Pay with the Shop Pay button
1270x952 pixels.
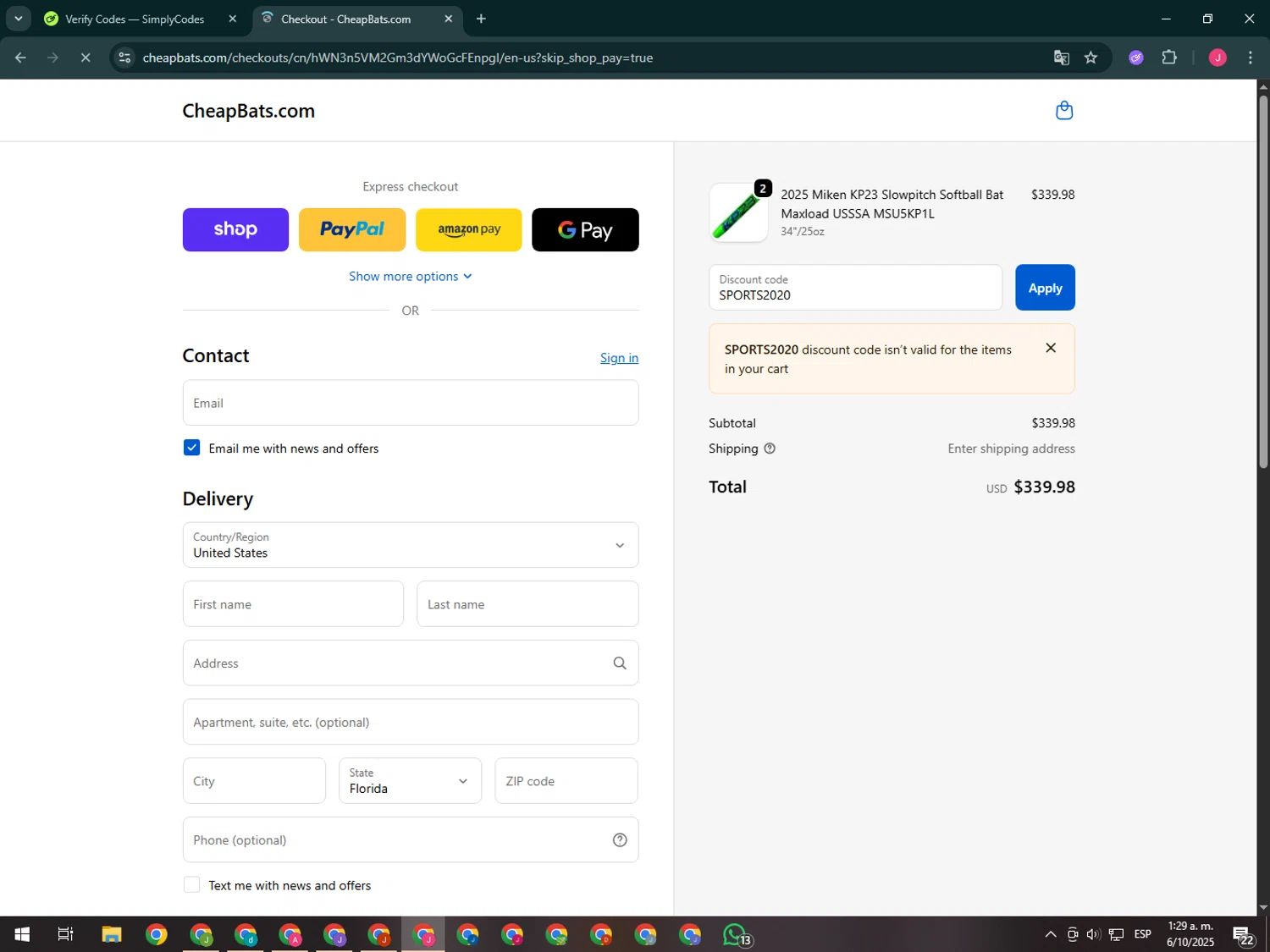point(235,229)
